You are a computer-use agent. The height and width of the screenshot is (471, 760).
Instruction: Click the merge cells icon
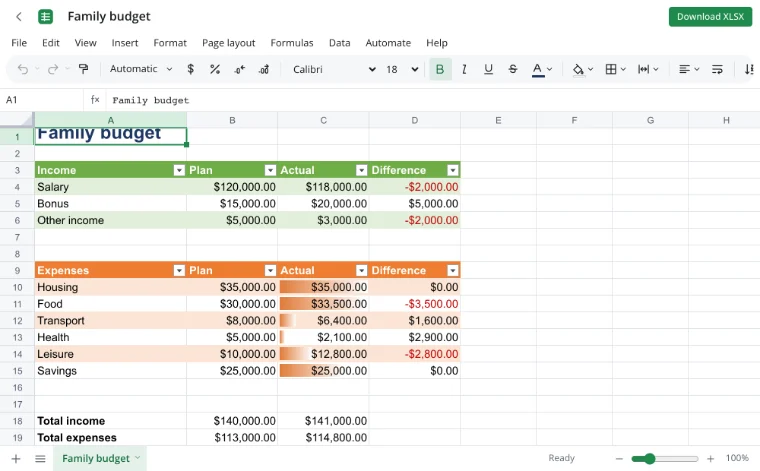[644, 69]
